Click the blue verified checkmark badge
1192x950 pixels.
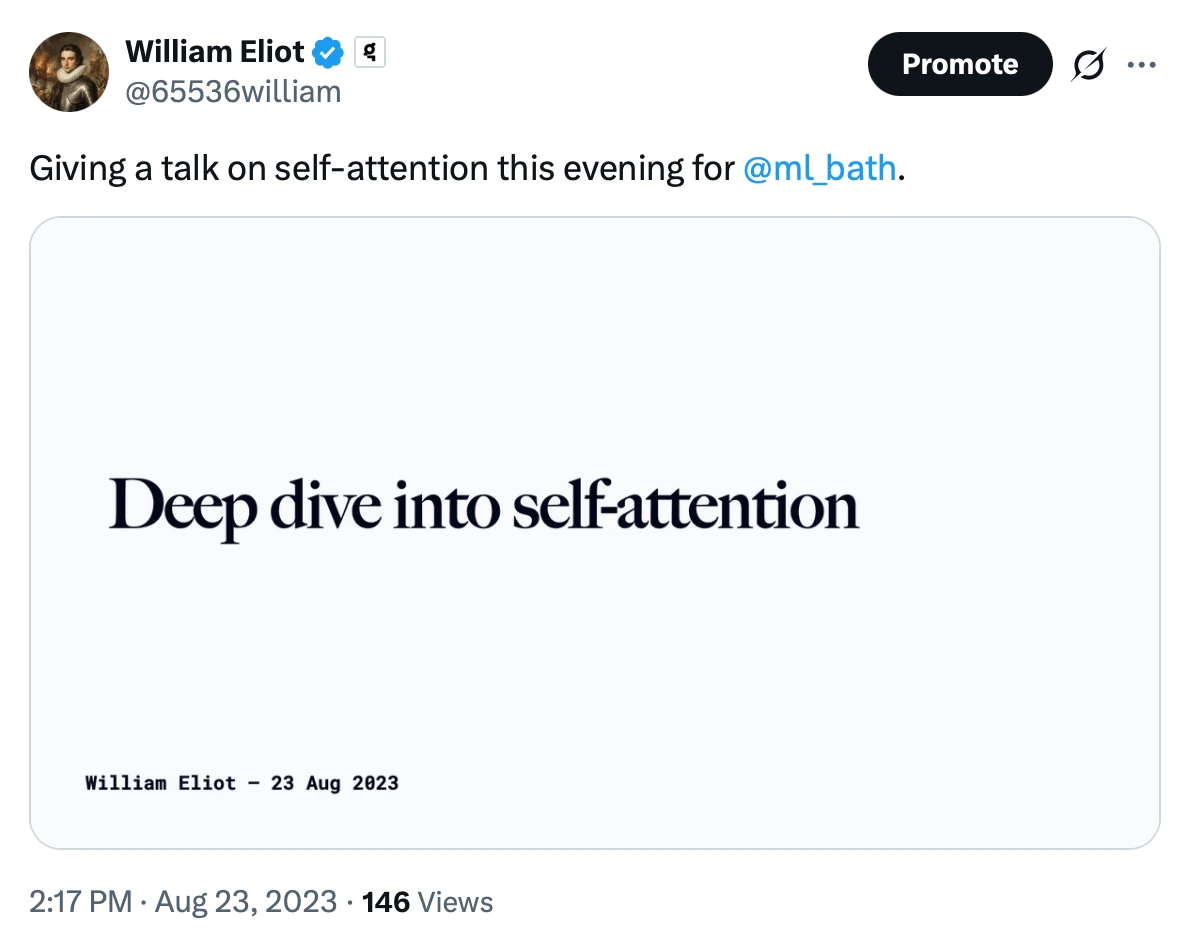[x=328, y=52]
